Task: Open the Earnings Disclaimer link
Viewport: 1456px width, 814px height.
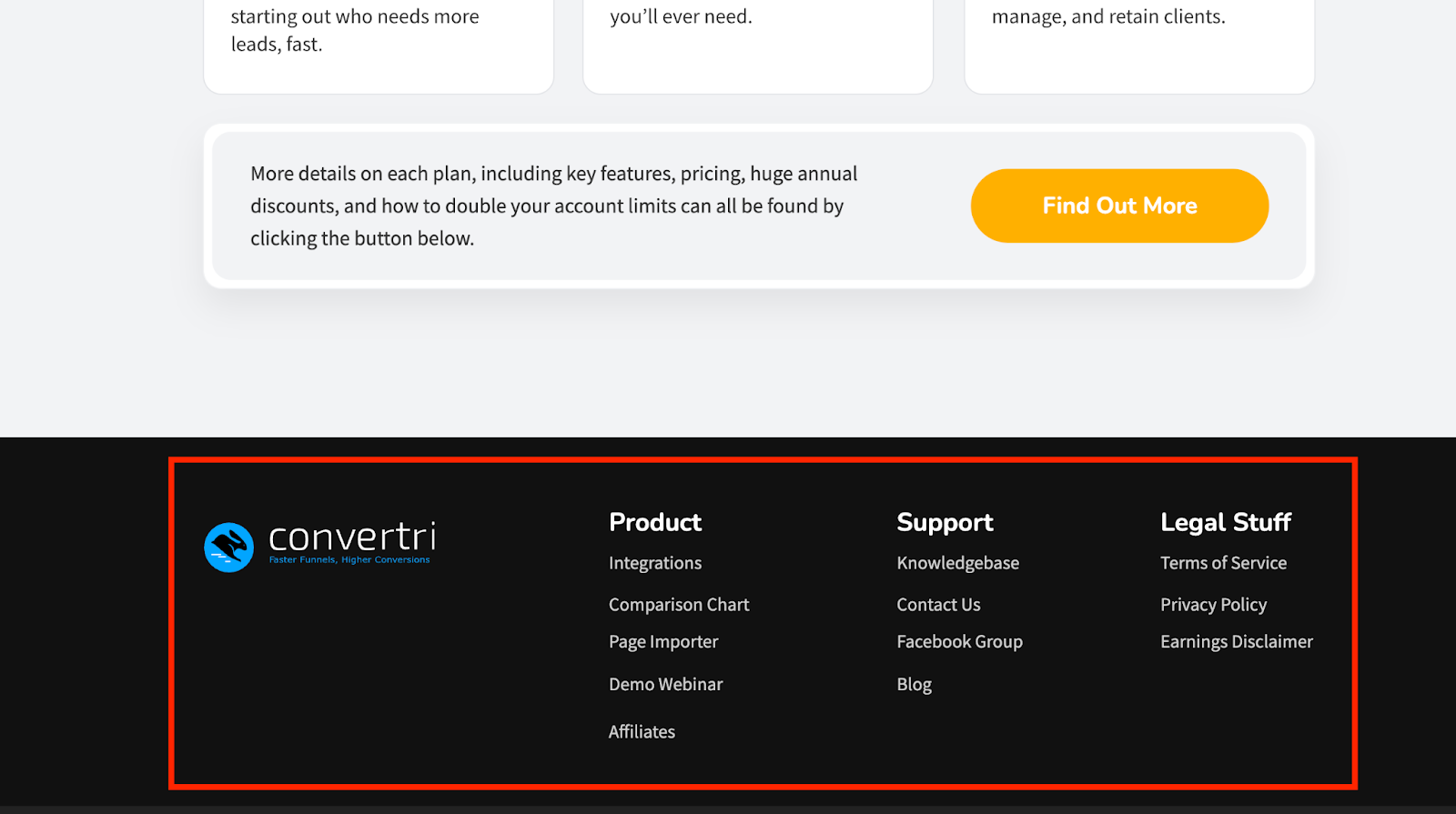Action: pyautogui.click(x=1236, y=642)
